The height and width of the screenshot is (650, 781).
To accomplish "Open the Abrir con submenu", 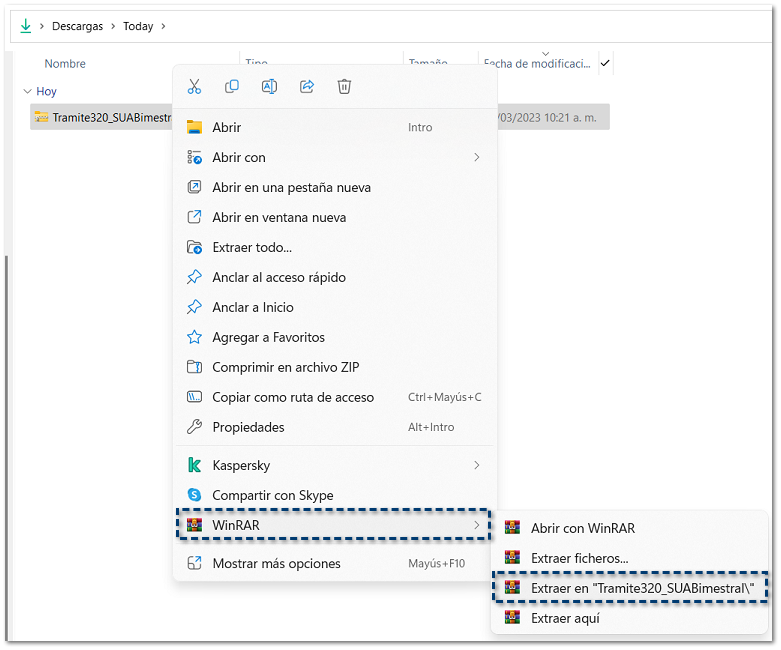I will pyautogui.click(x=335, y=157).
